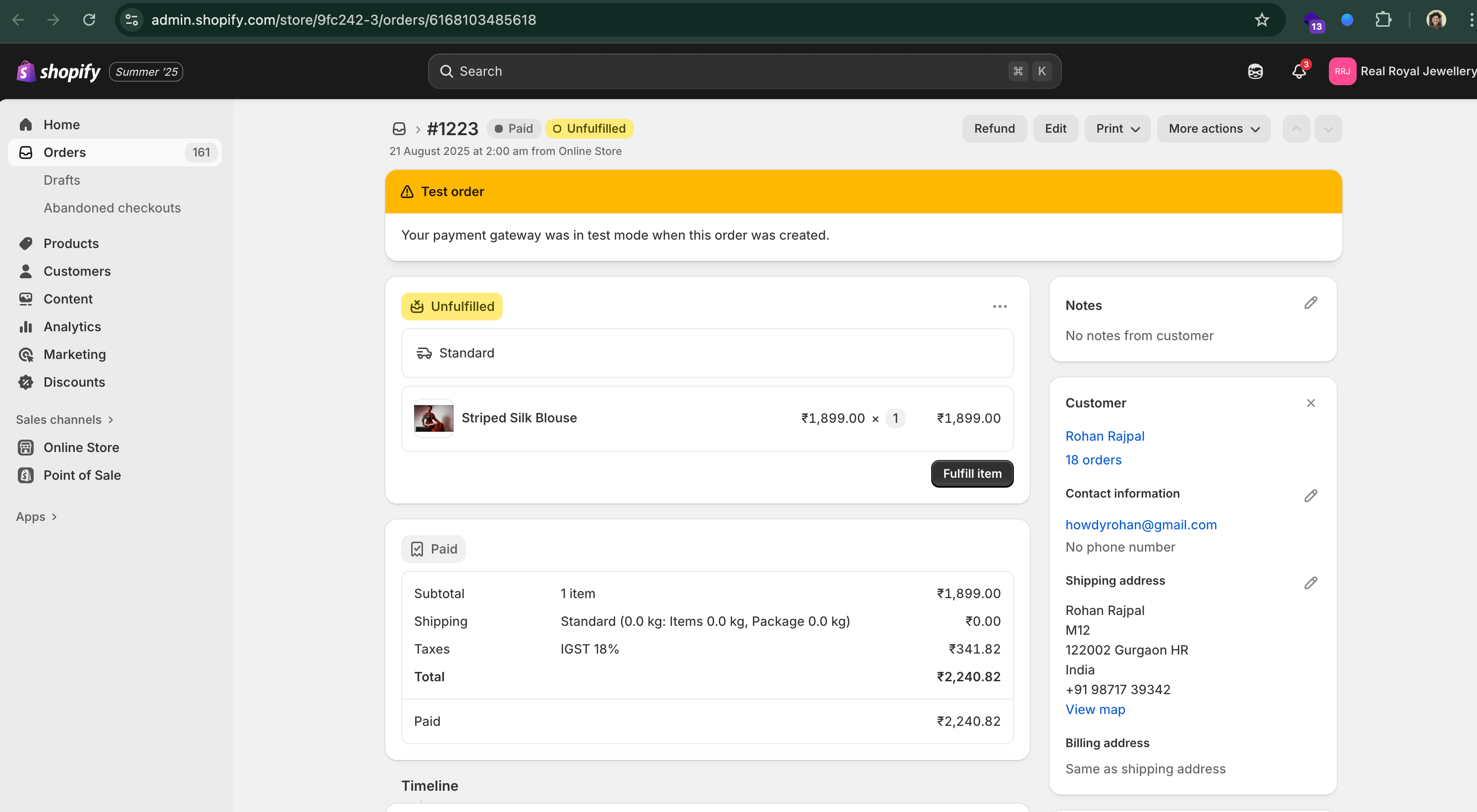Click the 161 orders count badge
The image size is (1477, 812).
[x=201, y=152]
